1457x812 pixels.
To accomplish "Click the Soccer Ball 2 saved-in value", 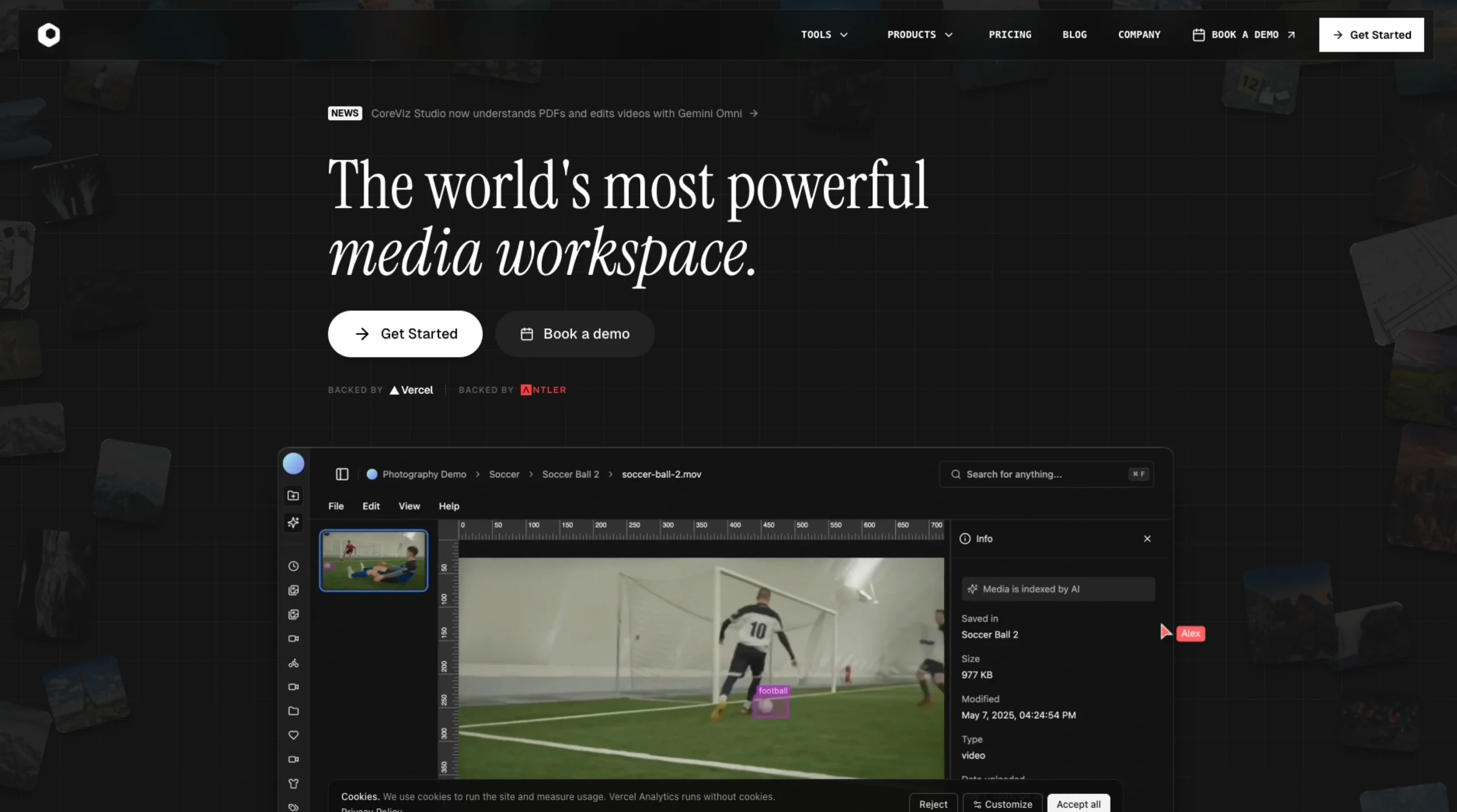I will click(x=990, y=634).
